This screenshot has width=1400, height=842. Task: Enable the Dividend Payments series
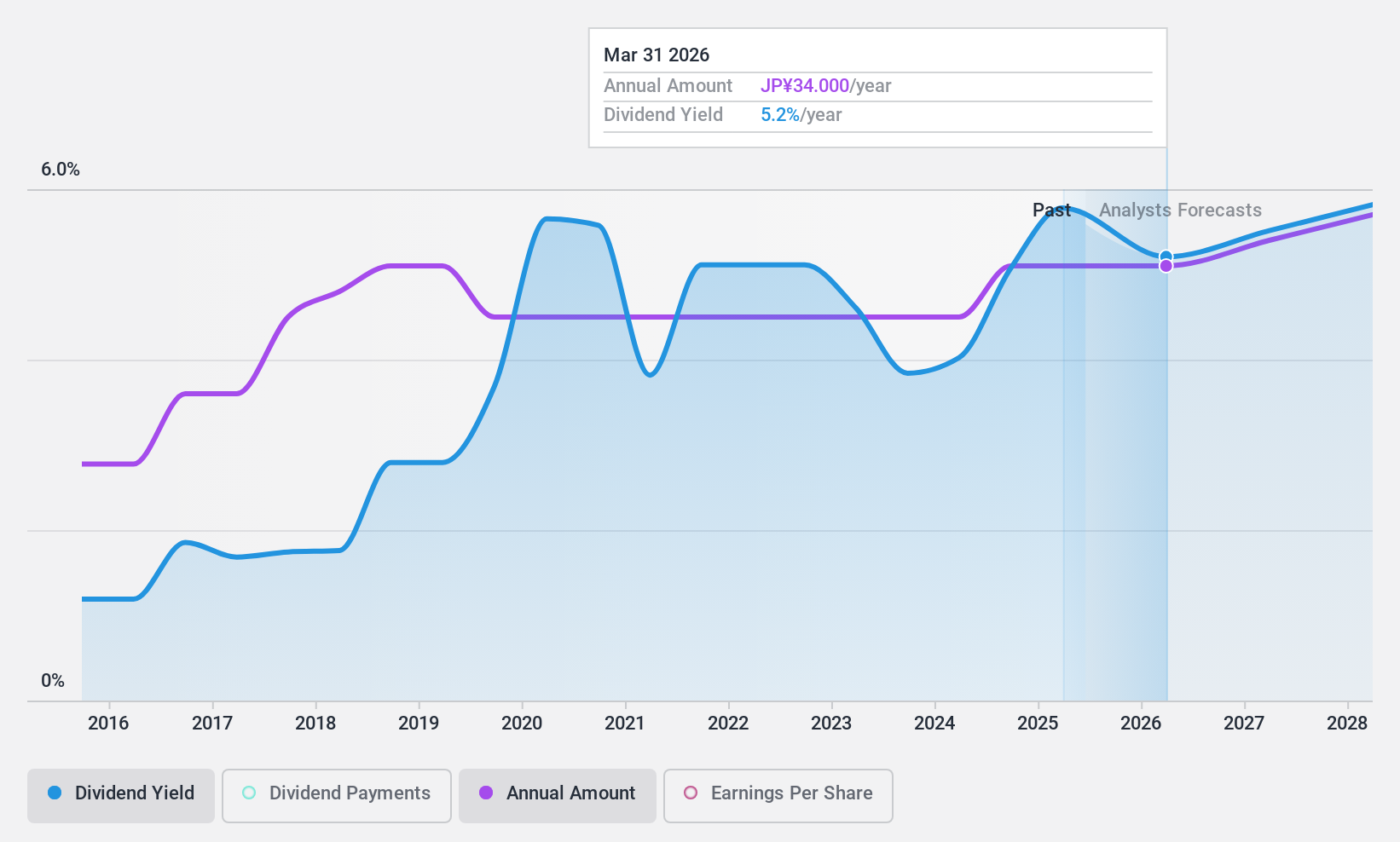(336, 796)
